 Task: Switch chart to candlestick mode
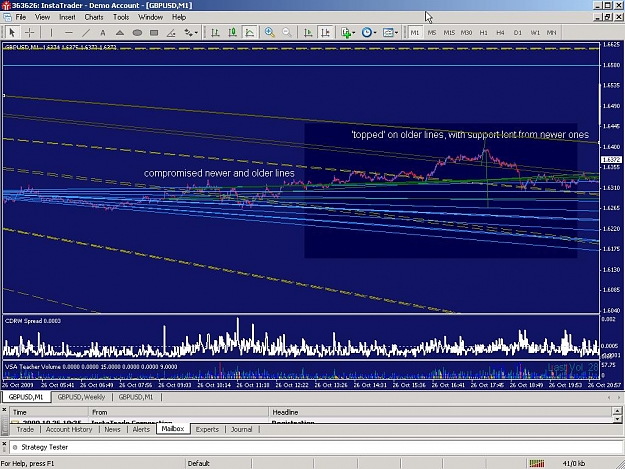coord(232,33)
